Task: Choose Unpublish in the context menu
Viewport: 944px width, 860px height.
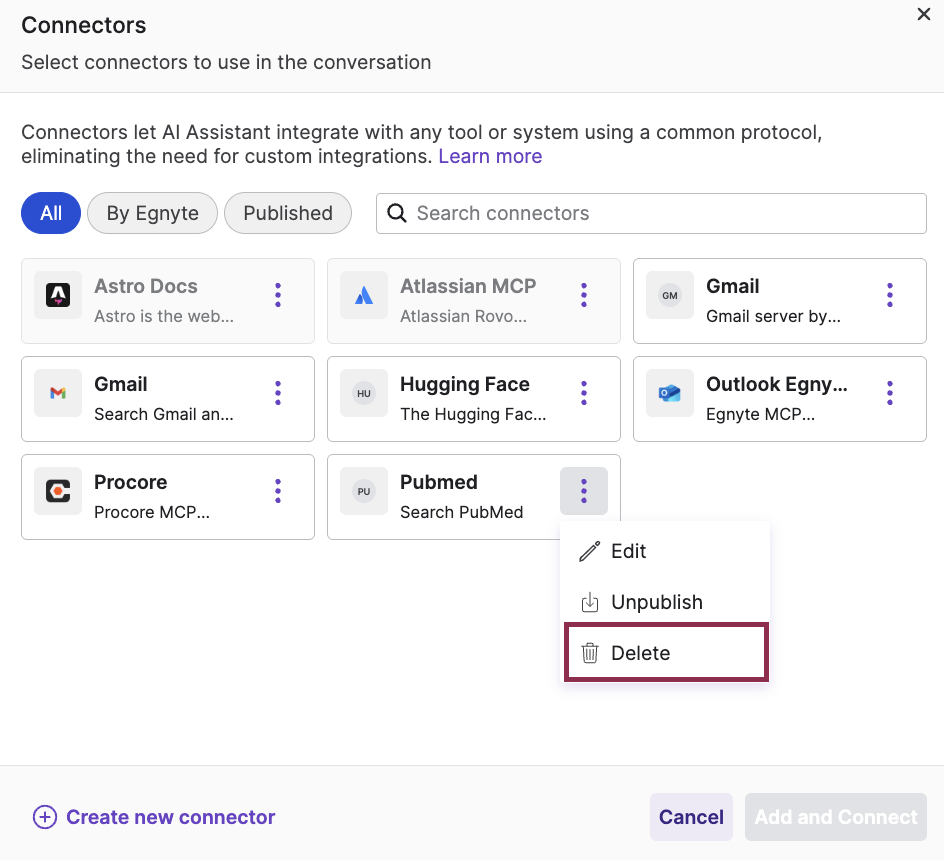Action: pos(657,601)
